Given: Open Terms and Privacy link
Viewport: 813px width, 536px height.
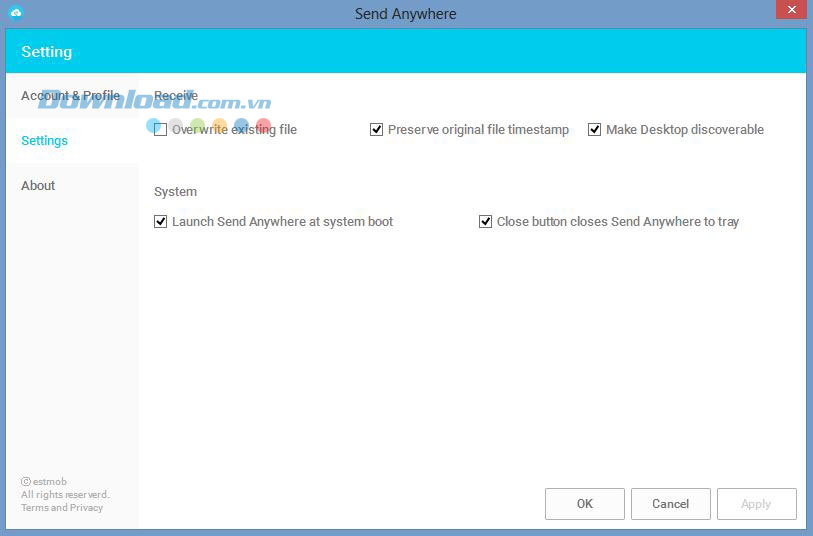Looking at the screenshot, I should (62, 508).
